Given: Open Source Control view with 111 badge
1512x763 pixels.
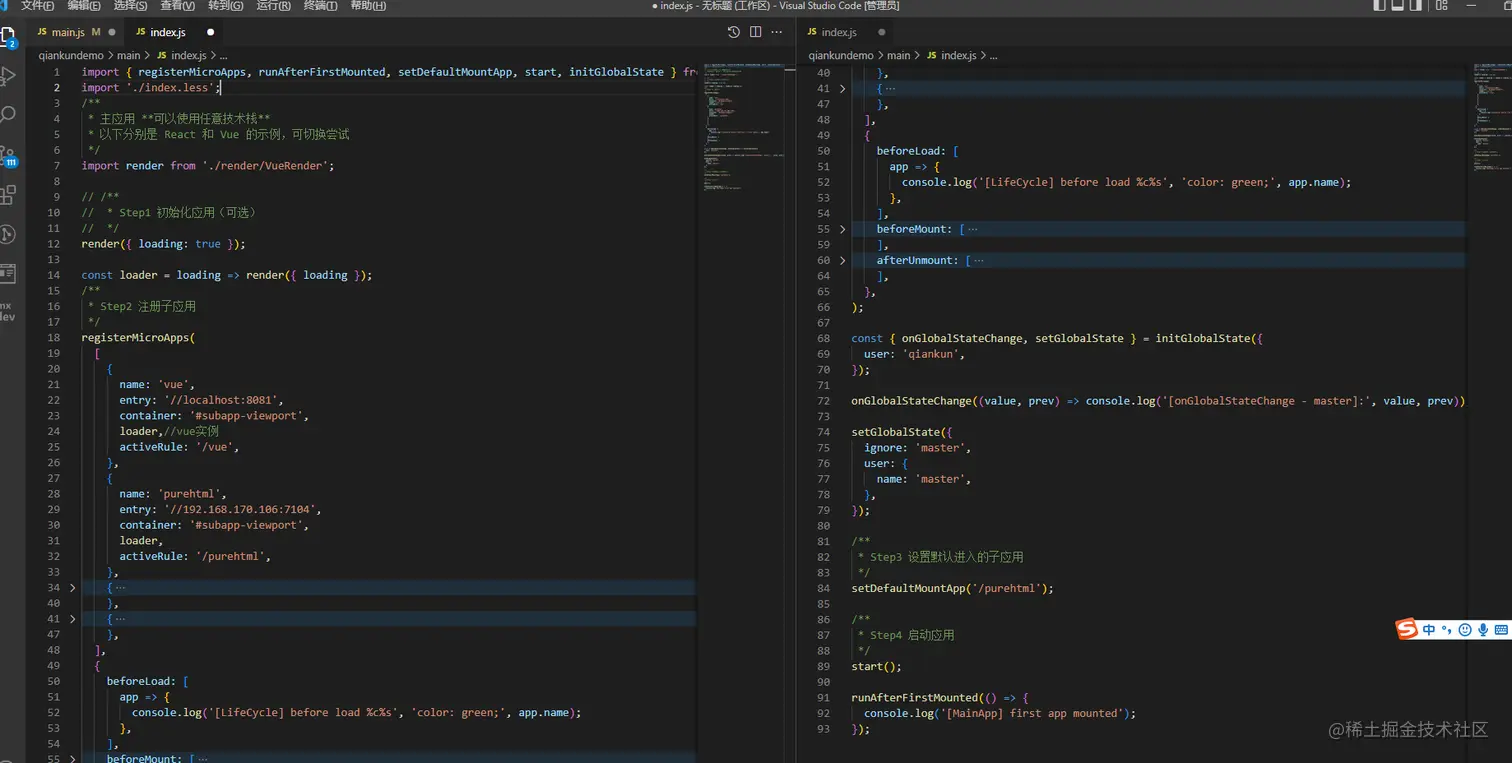Looking at the screenshot, I should tap(8, 156).
